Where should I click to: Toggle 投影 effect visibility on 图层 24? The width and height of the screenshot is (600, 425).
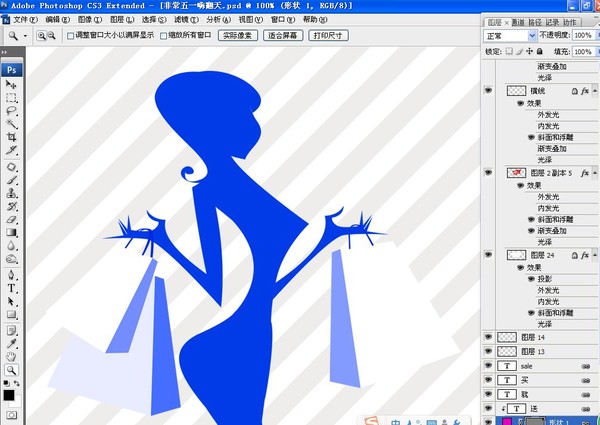(531, 279)
